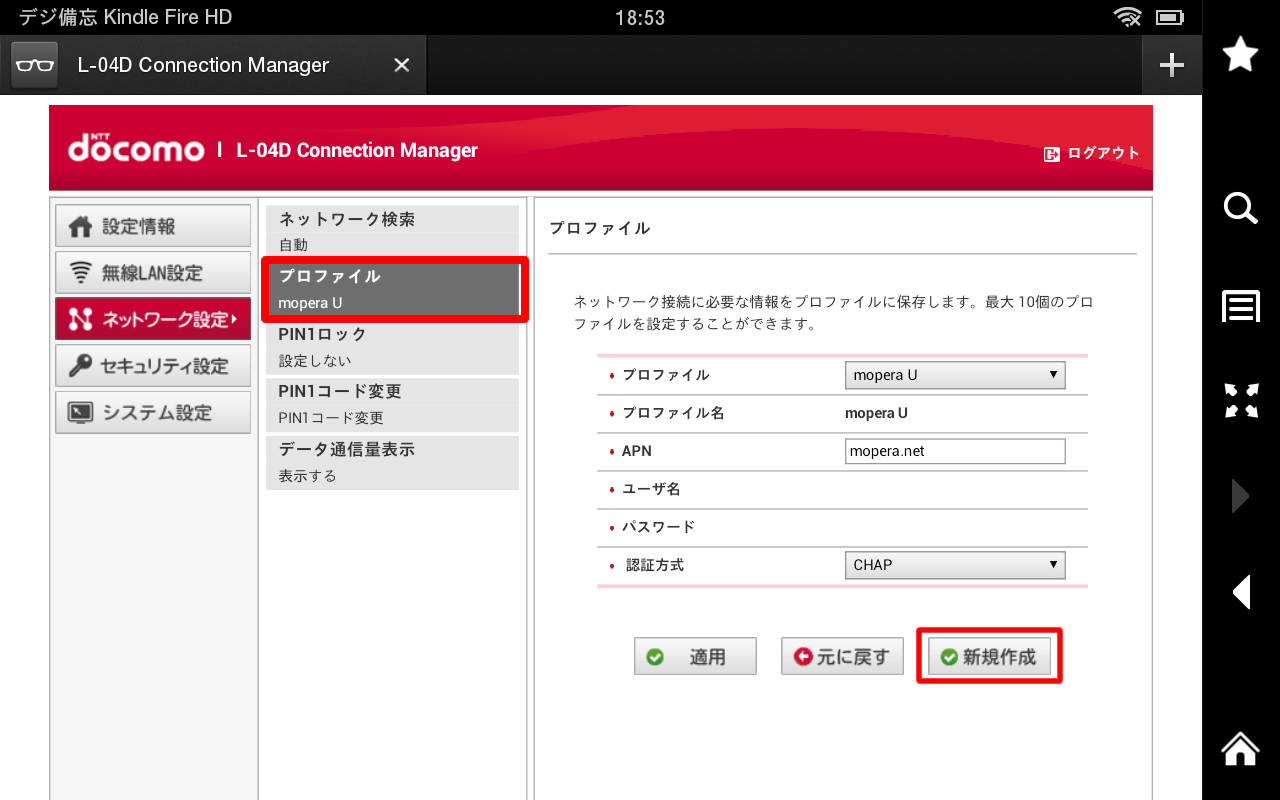Edit the APN field mopera.net
Screen dimensions: 1280x800
(955, 451)
